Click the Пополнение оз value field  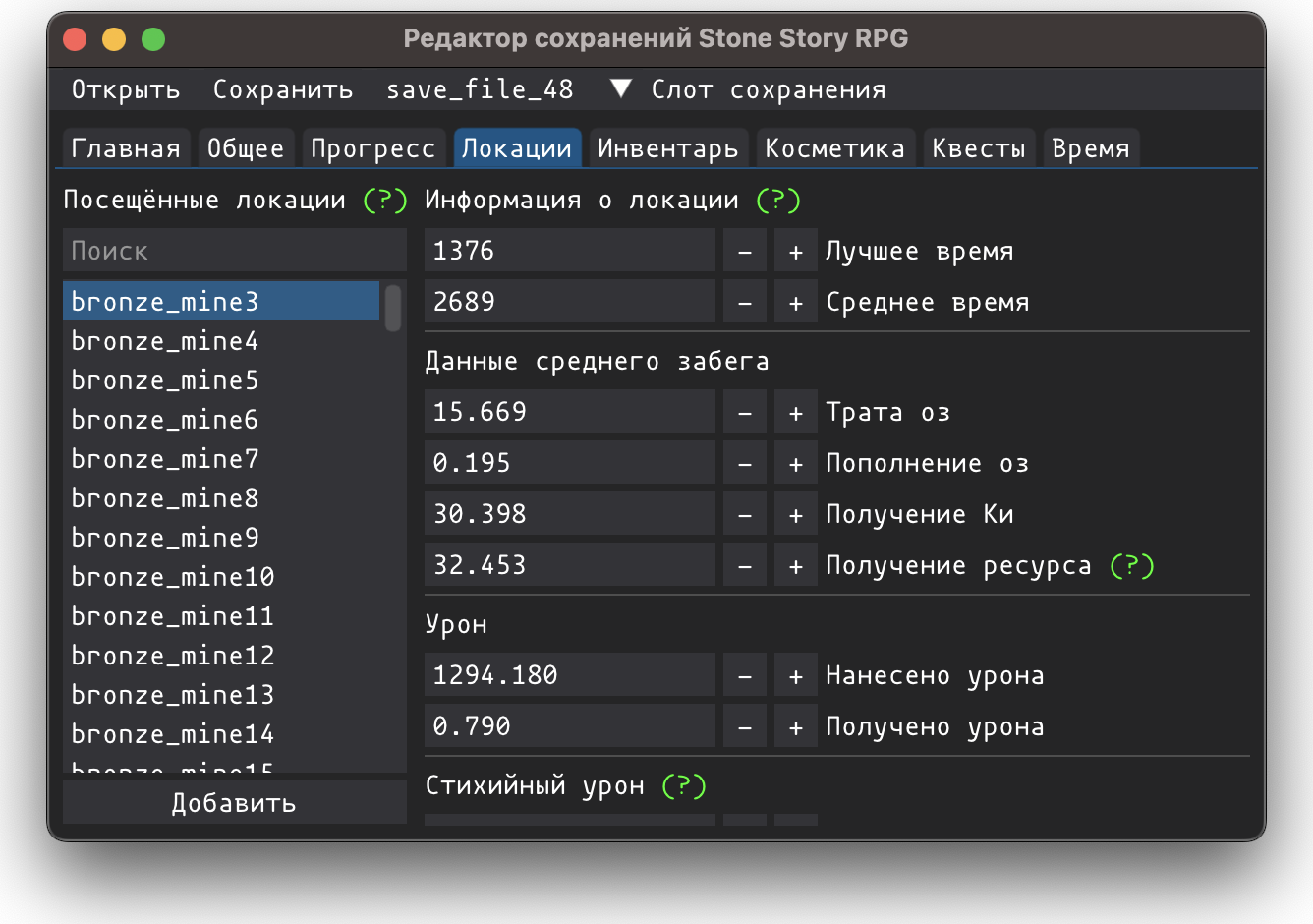point(570,463)
